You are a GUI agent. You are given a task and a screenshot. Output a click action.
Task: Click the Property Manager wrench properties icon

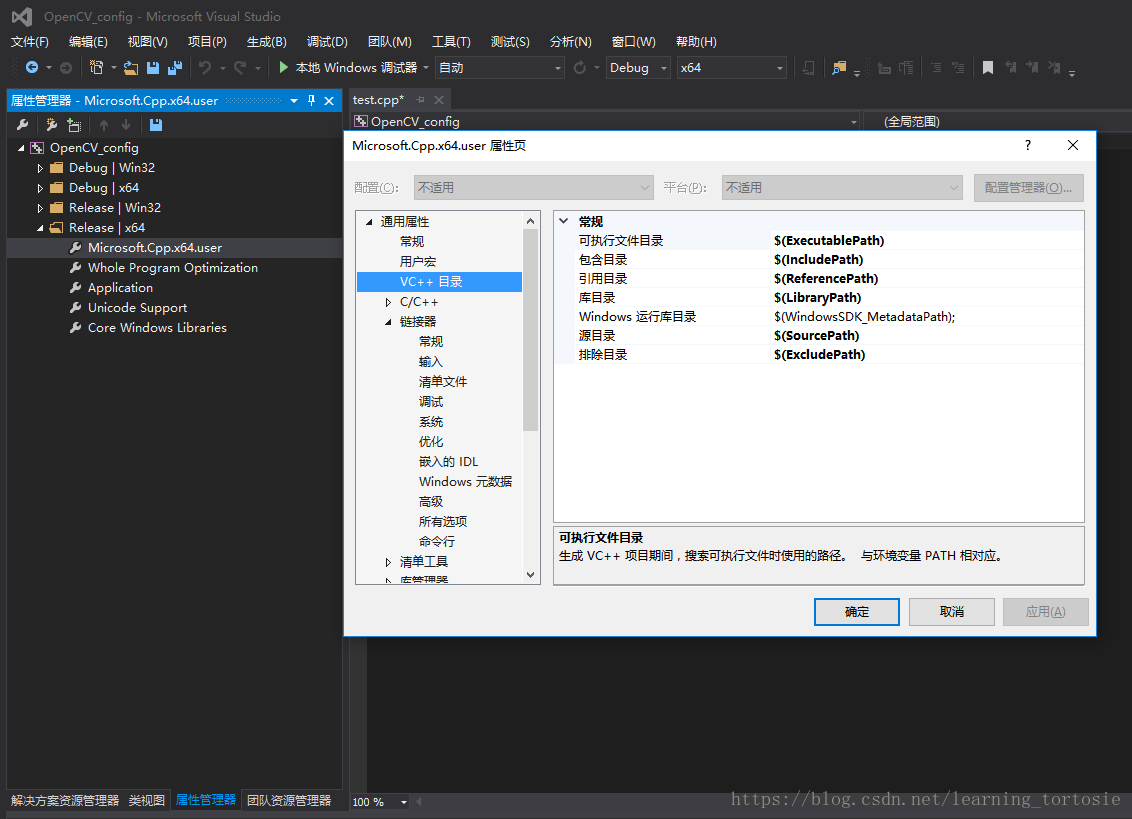pos(22,125)
